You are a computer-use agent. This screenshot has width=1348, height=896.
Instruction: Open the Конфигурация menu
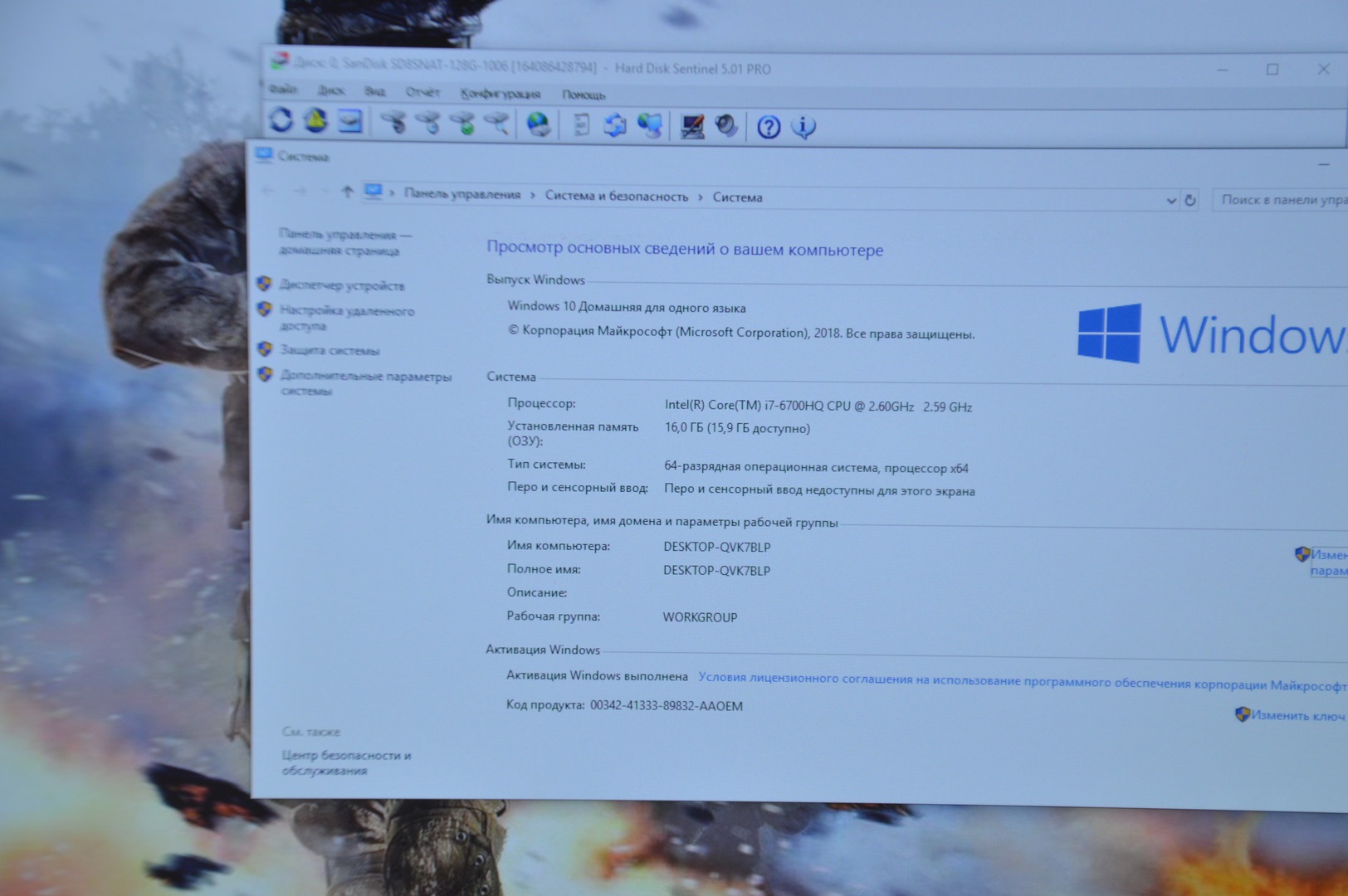pyautogui.click(x=500, y=94)
